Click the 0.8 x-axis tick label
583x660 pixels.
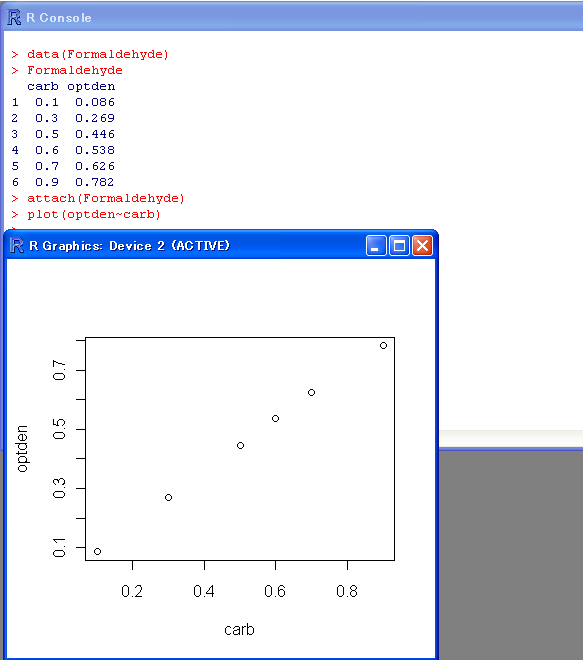347,591
